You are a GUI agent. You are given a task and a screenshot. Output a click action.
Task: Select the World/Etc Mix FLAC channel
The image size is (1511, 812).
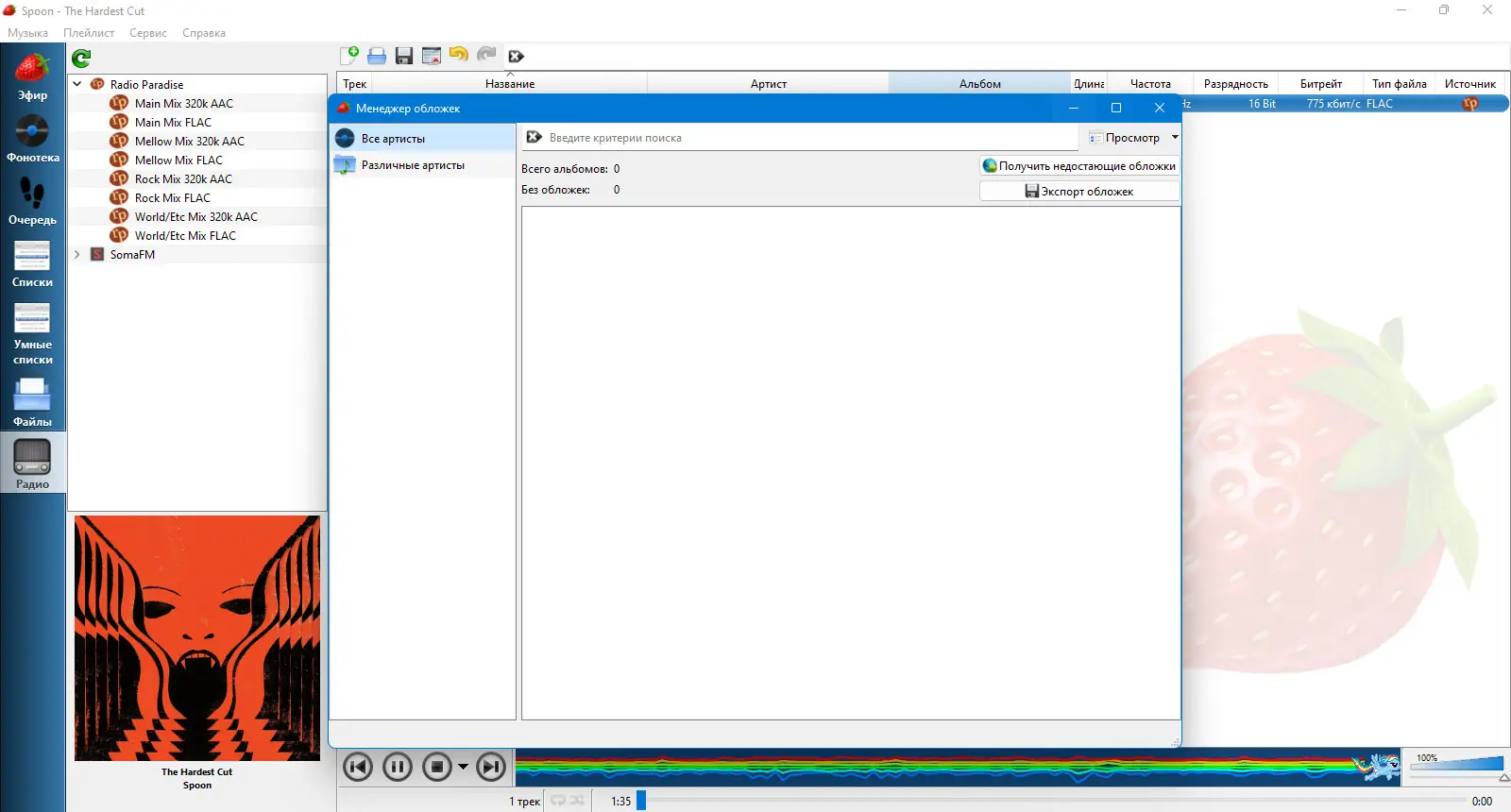185,236
